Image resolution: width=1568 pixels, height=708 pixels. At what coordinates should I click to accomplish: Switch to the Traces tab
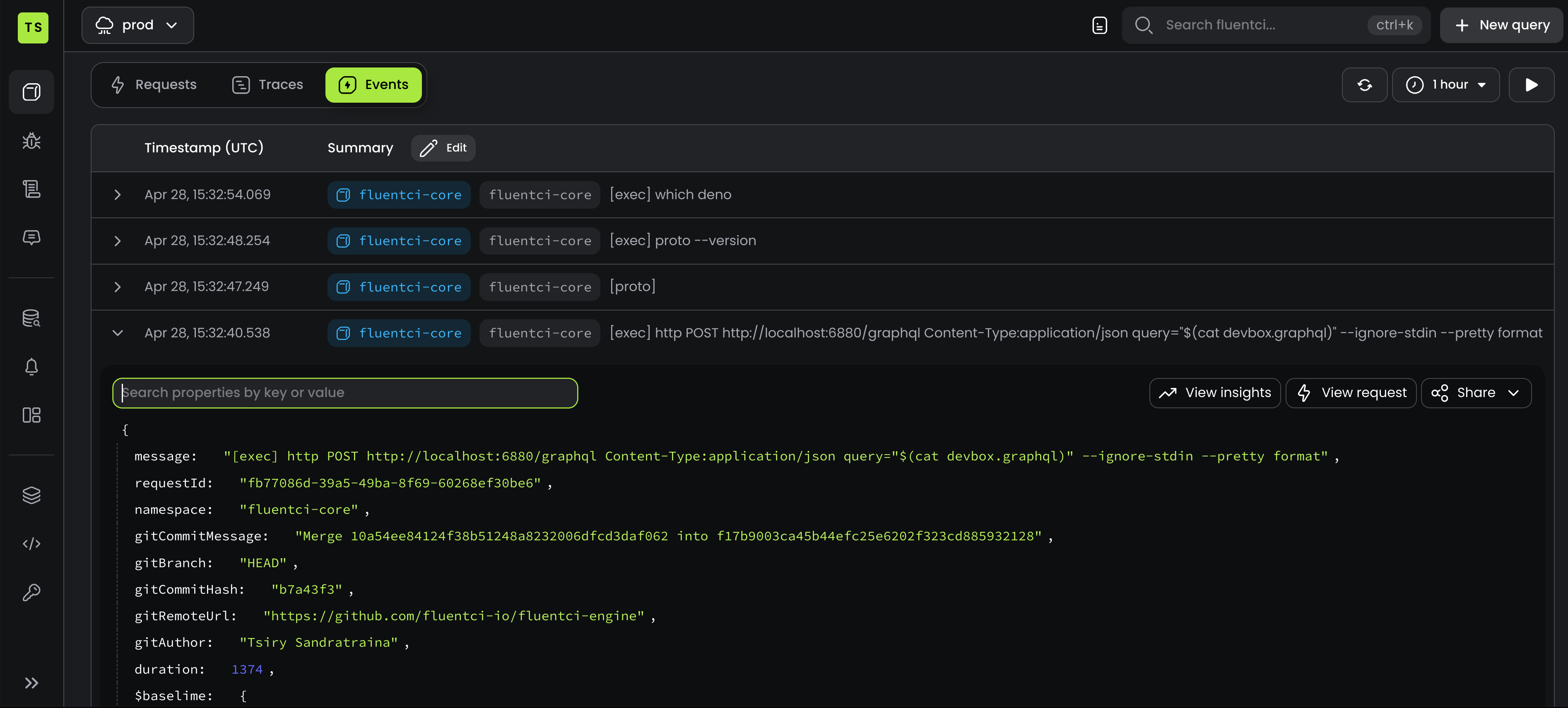267,84
